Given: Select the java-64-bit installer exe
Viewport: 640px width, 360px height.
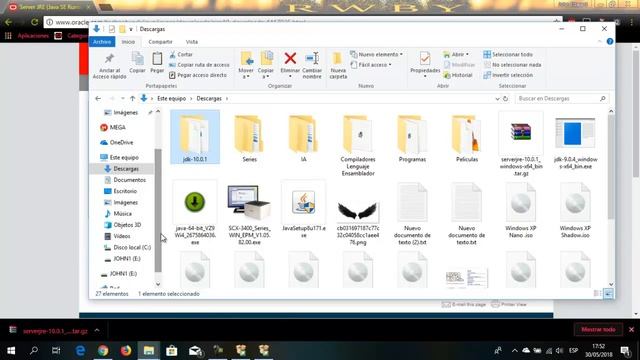Looking at the screenshot, I should pos(195,213).
